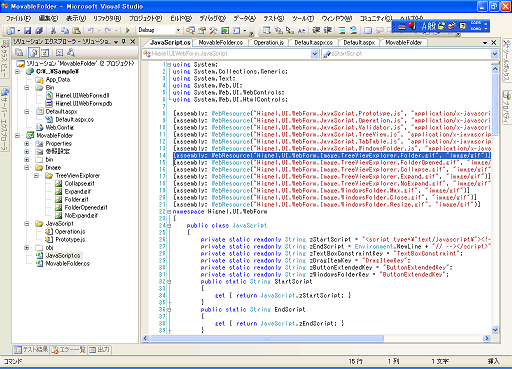Image resolution: width=512 pixels, height=369 pixels.
Task: Comment out selected lines icon
Action: tap(342, 30)
